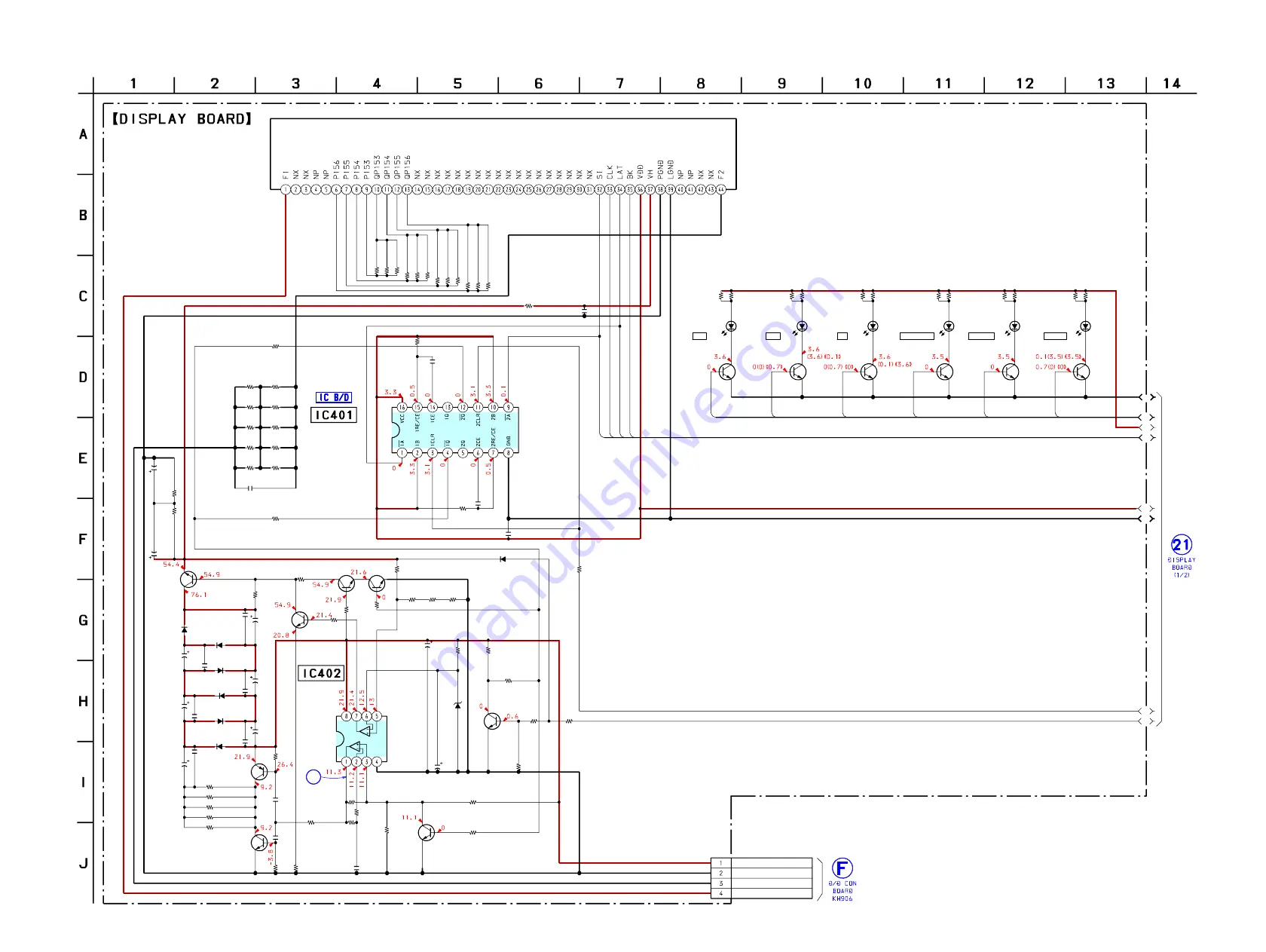Click the DISPLAY BOARD title label

182,119
